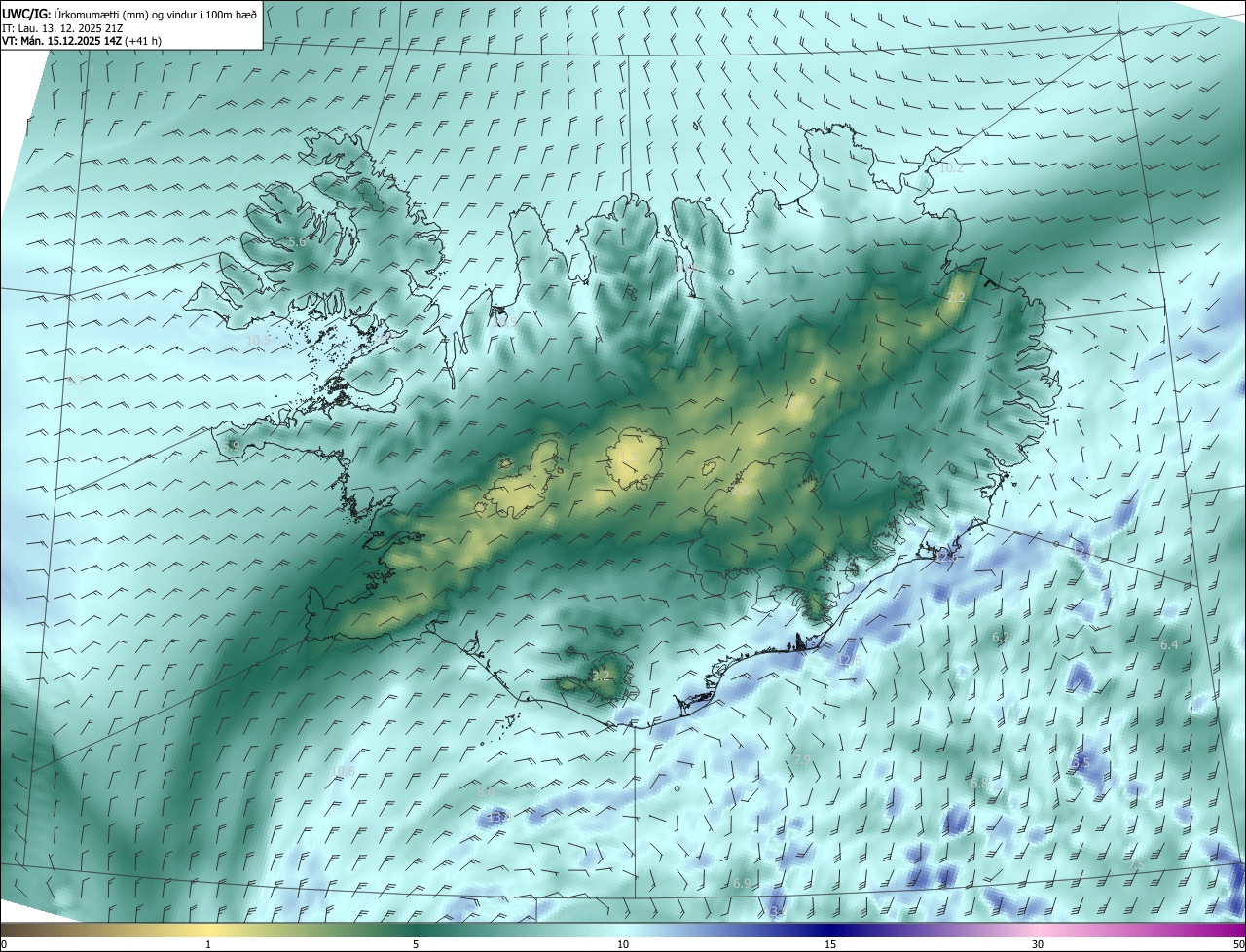Click the color scale label 30
Viewport: 1246px width, 952px height.
(1038, 944)
